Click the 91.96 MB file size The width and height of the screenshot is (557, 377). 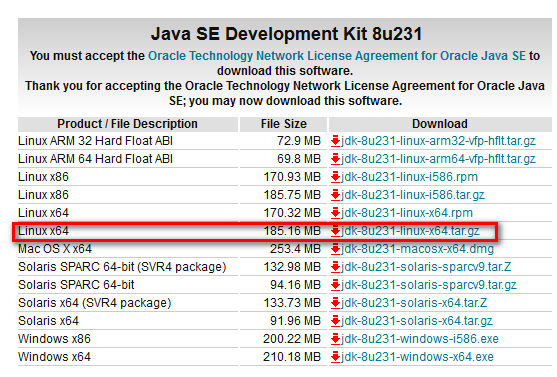pos(296,321)
